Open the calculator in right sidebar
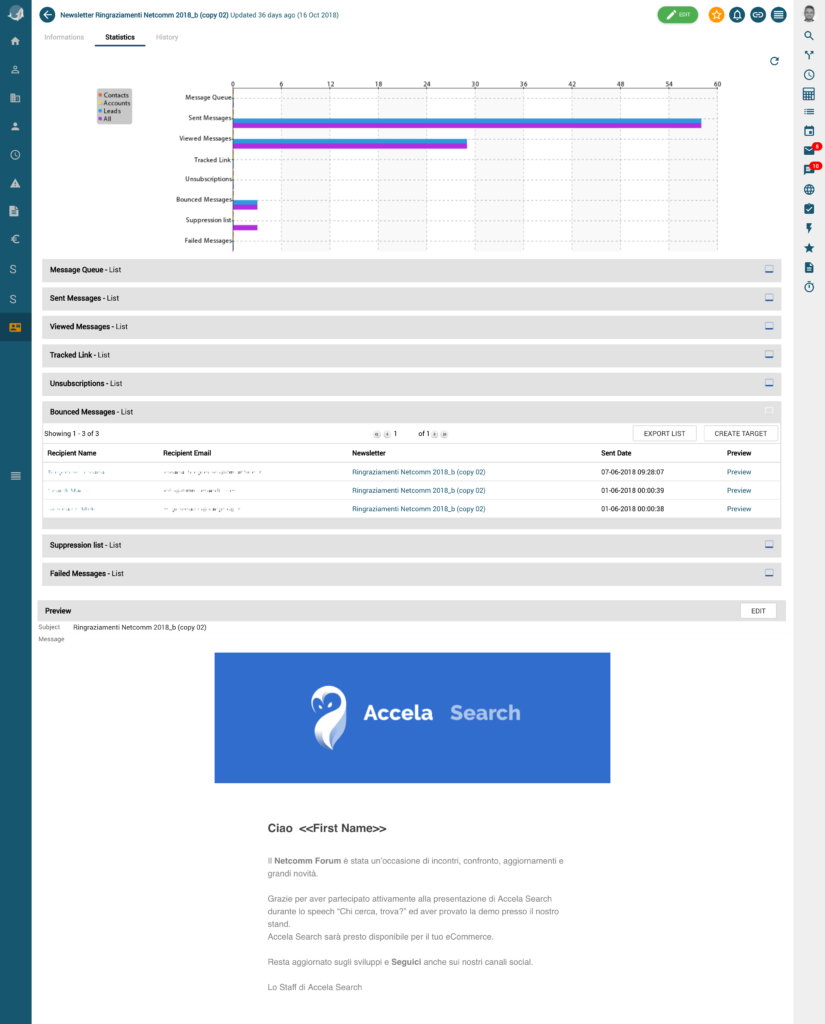The width and height of the screenshot is (825, 1024). click(x=809, y=94)
